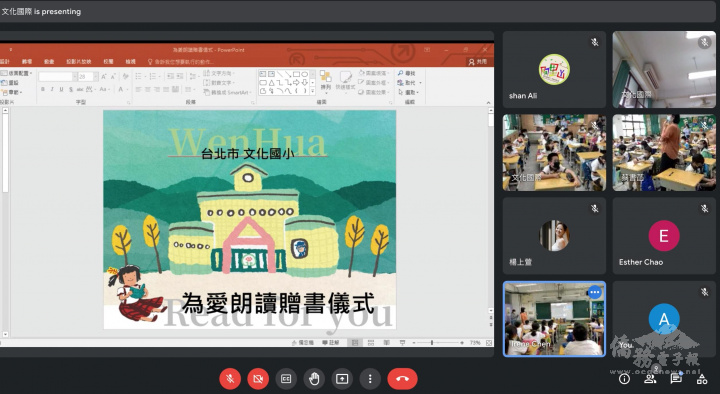
Task: Open the 圖案外框 shape outline menu
Action: (373, 83)
